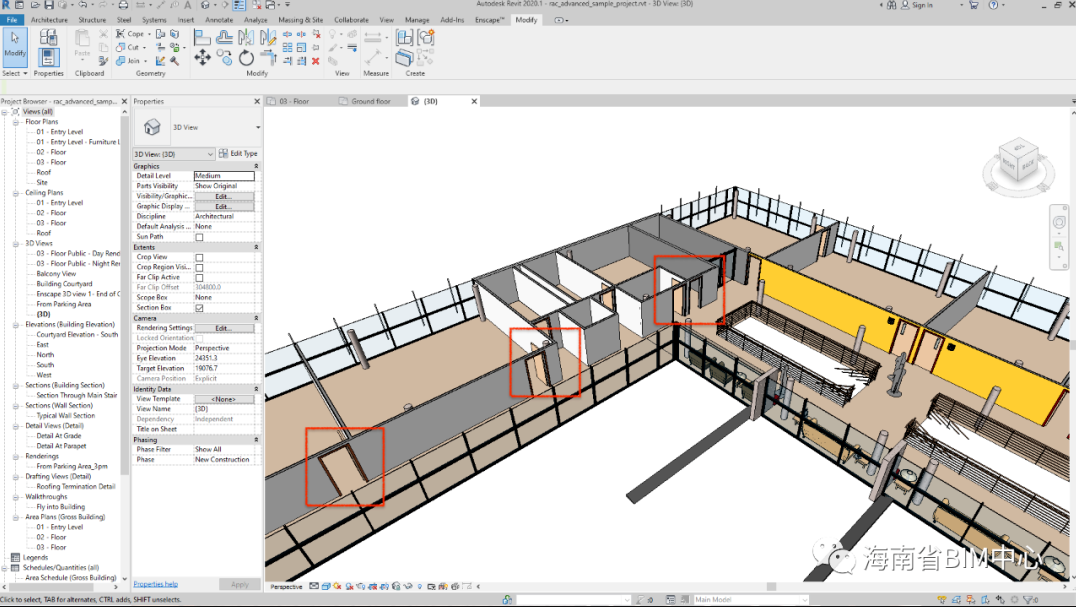Open the Properties help link
Viewport: 1076px width, 607px height.
(x=155, y=584)
